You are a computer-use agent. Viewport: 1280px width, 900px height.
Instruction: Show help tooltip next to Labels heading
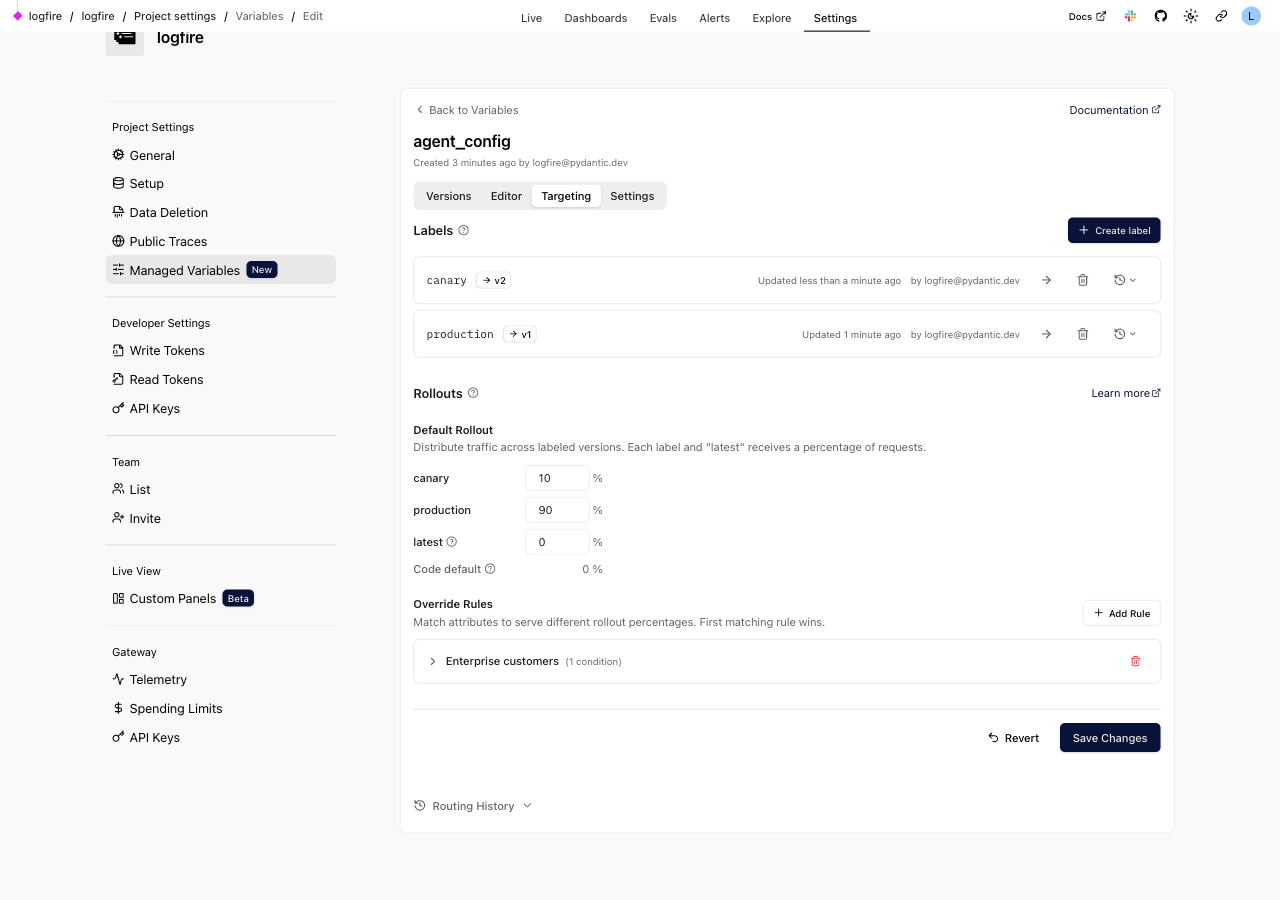click(x=463, y=230)
